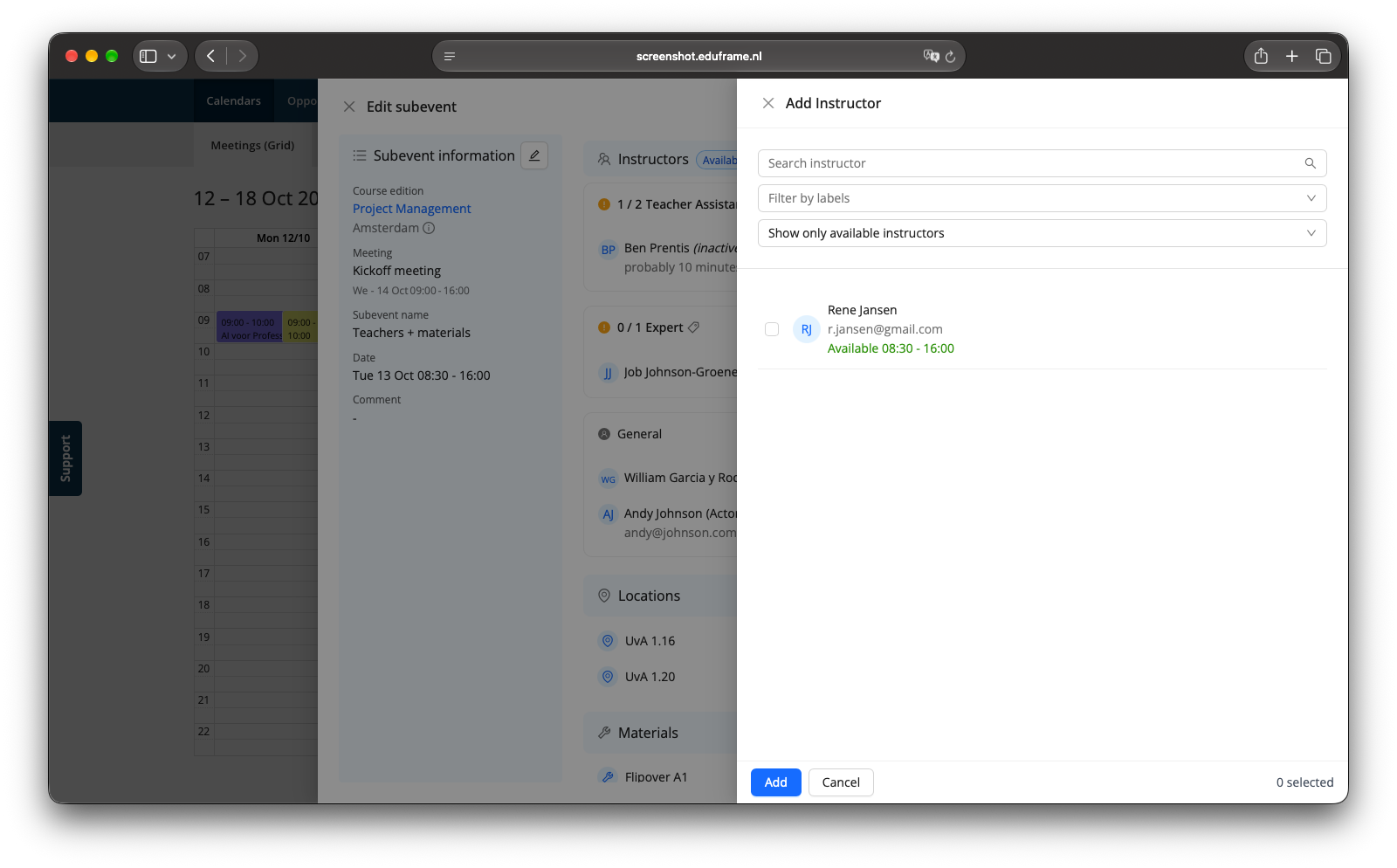The height and width of the screenshot is (868, 1397).
Task: Click the UvA 1.16 location icon
Action: point(609,641)
